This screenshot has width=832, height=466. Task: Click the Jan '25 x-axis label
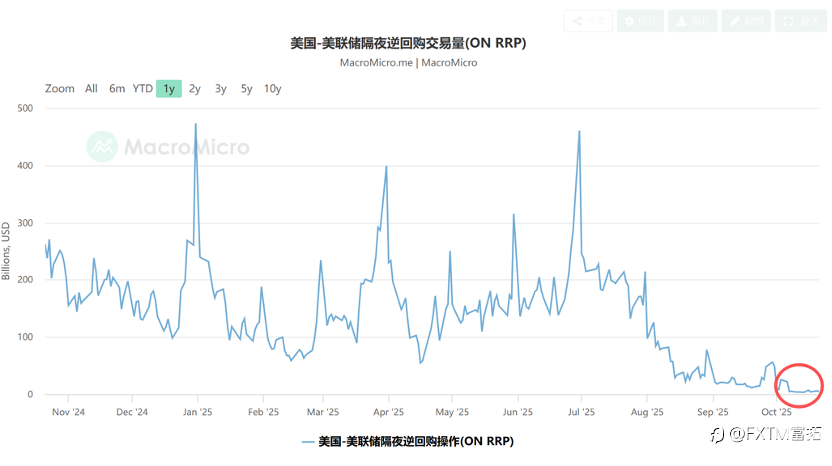[197, 412]
